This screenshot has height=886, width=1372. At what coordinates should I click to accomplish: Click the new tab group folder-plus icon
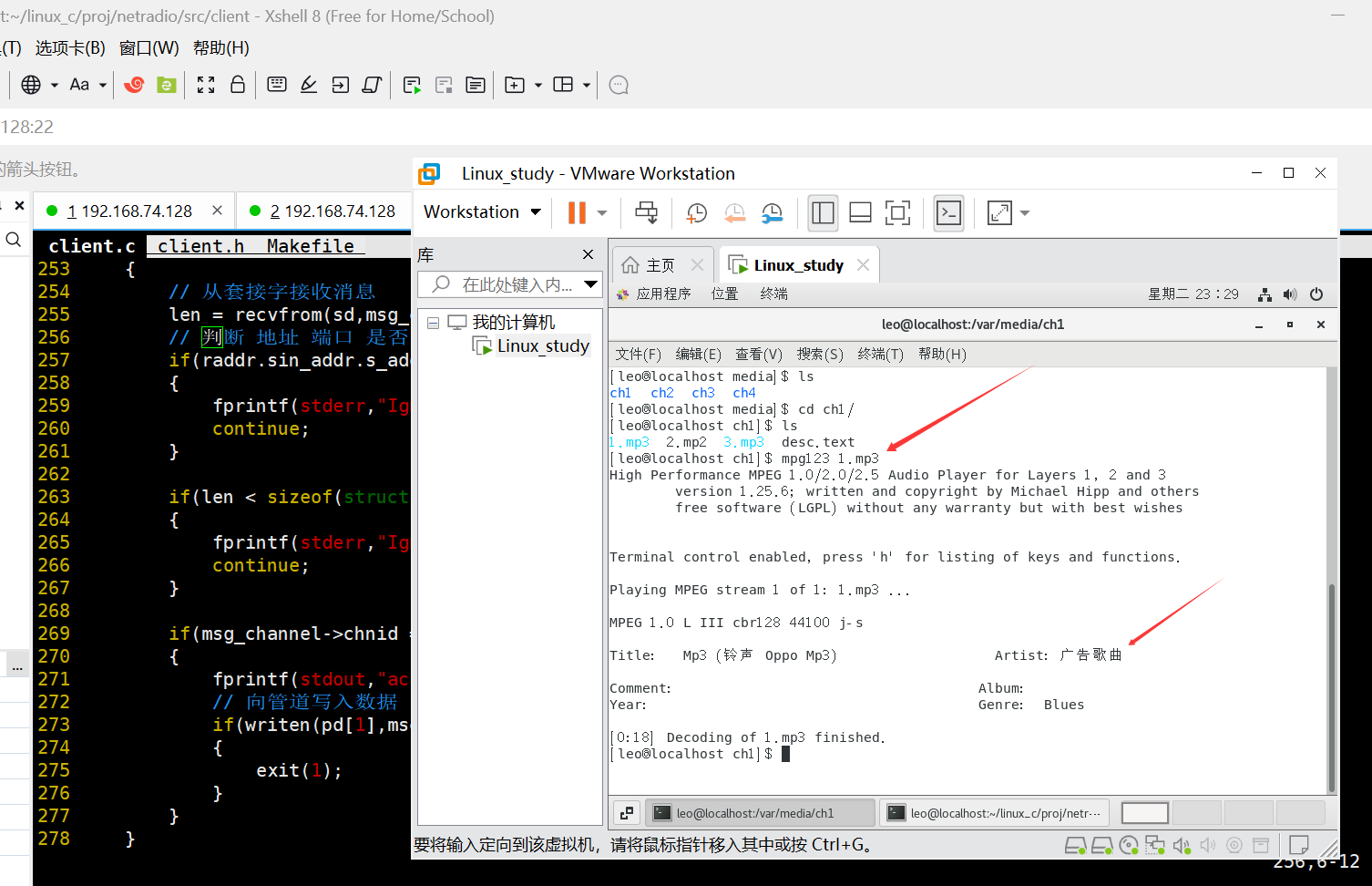(515, 85)
